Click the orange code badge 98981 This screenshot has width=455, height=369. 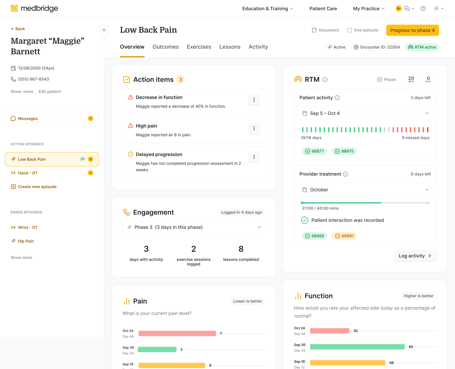click(344, 236)
